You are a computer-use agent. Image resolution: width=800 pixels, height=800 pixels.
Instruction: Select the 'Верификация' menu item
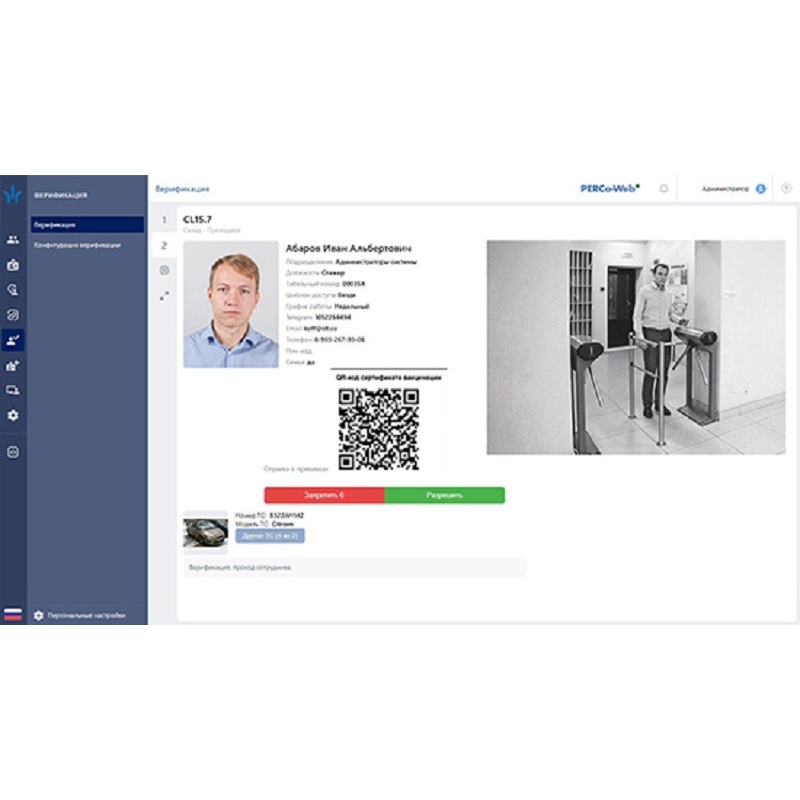pyautogui.click(x=87, y=225)
